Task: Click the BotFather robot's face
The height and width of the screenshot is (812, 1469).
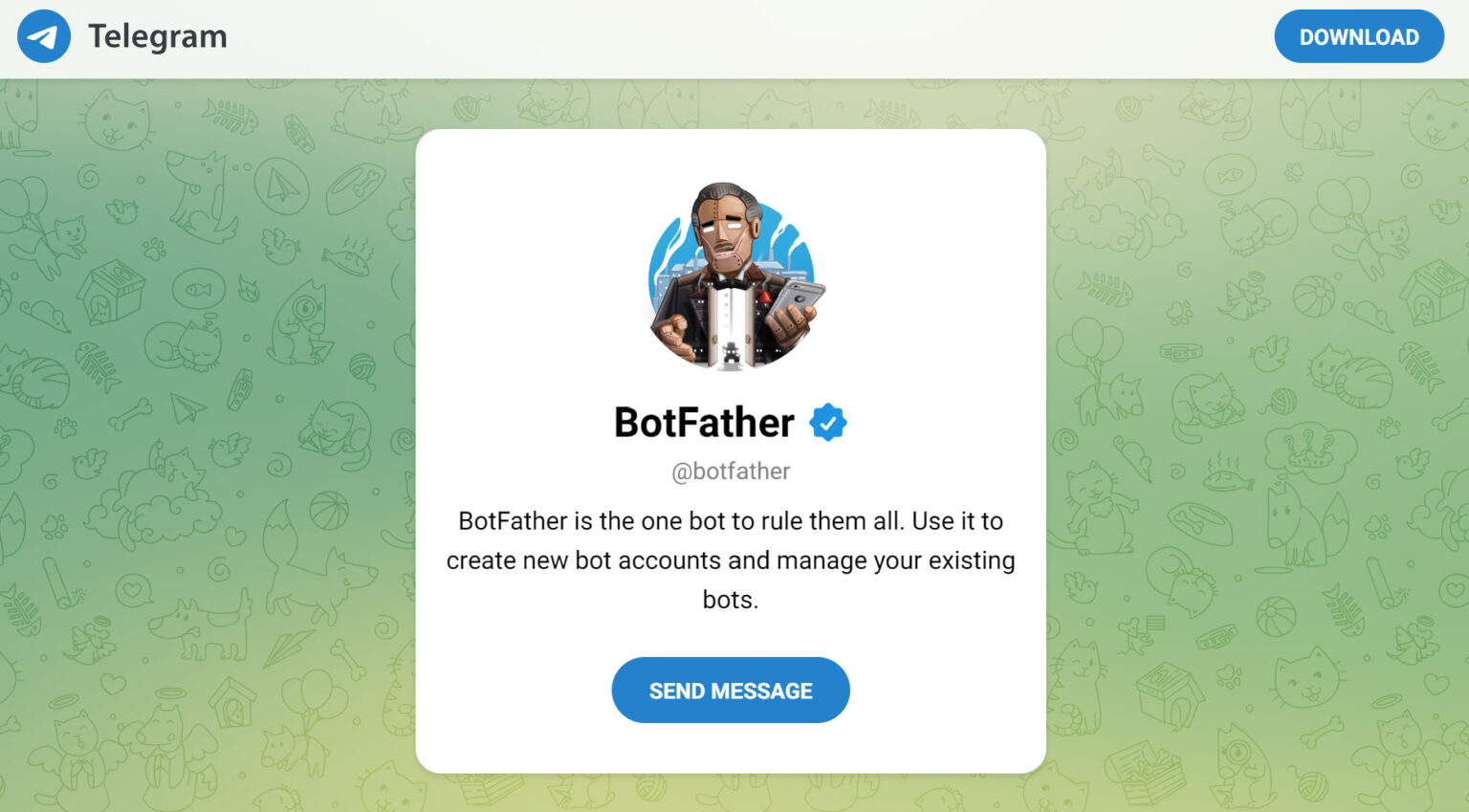Action: tap(723, 235)
